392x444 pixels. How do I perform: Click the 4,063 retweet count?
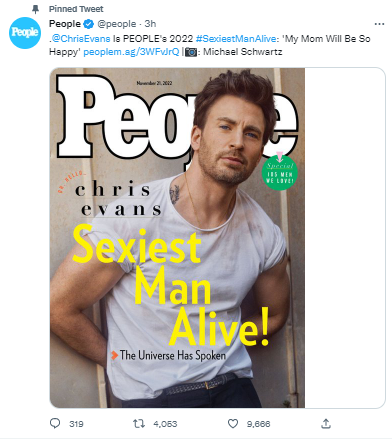pos(165,424)
